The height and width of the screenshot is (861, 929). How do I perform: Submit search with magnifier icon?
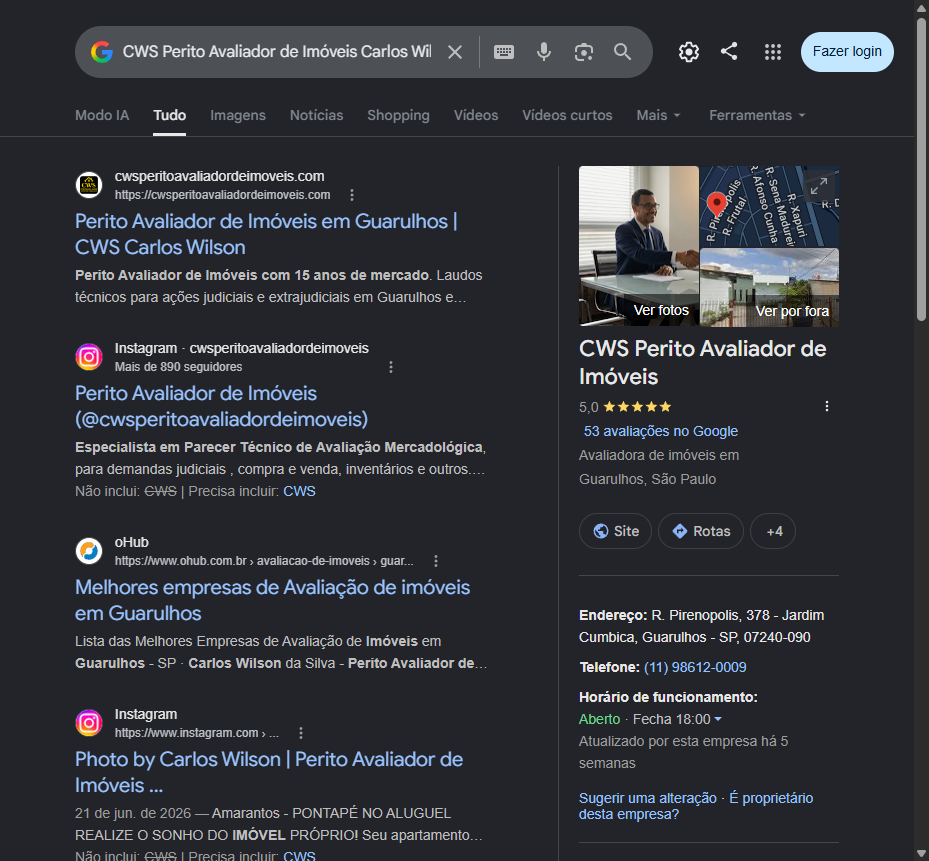(x=622, y=52)
